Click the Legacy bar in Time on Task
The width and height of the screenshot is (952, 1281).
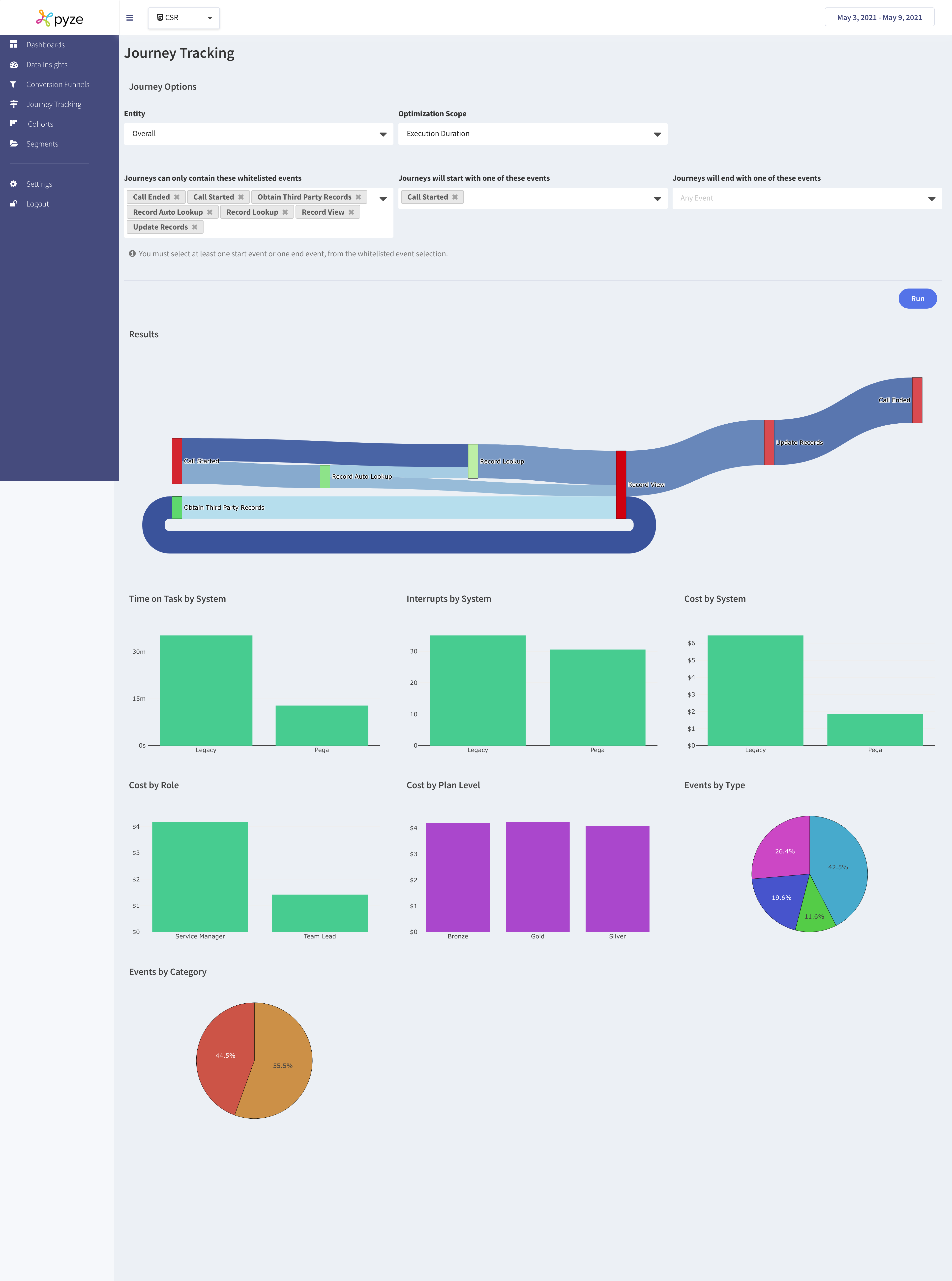[206, 690]
